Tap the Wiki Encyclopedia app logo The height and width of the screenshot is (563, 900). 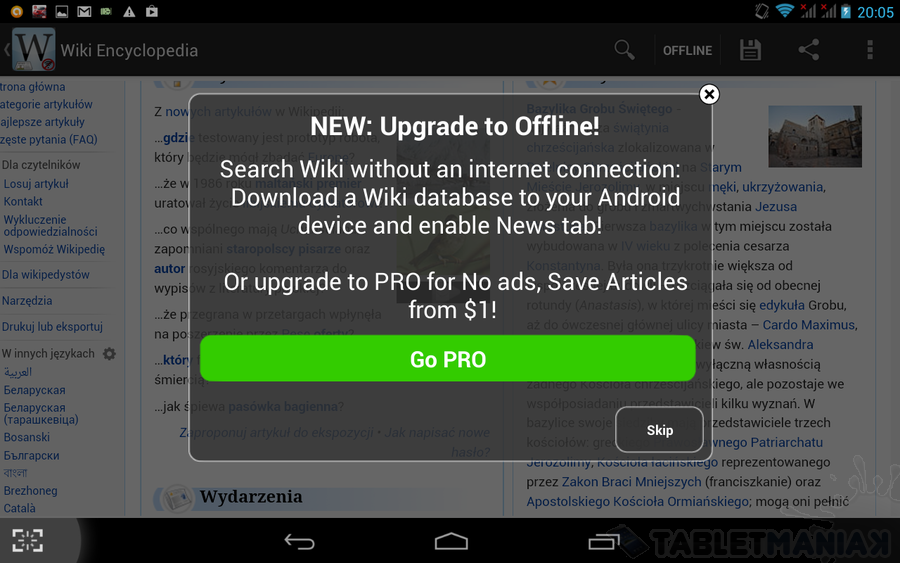click(x=33, y=49)
